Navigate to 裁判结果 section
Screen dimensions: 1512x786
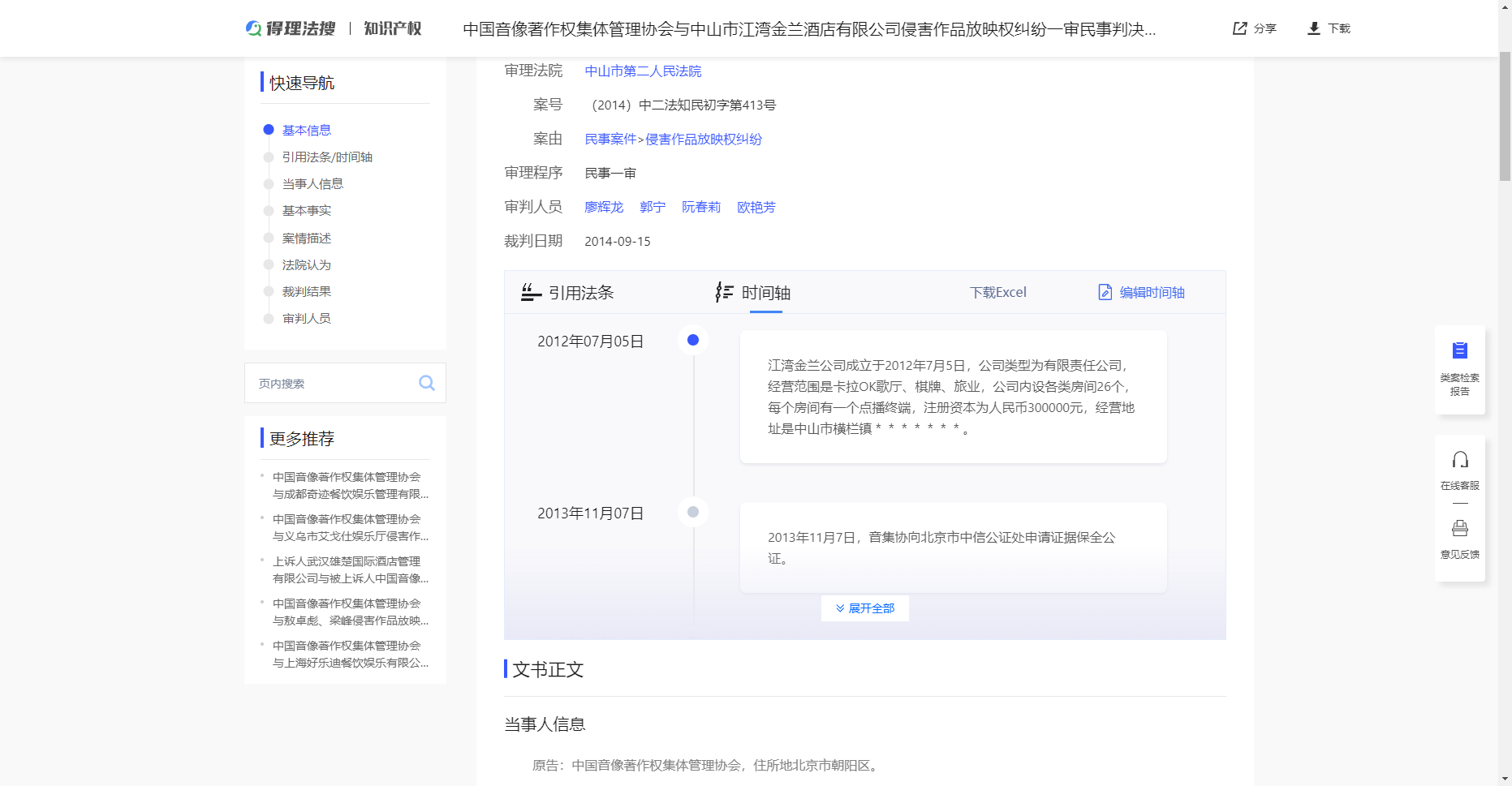[307, 292]
